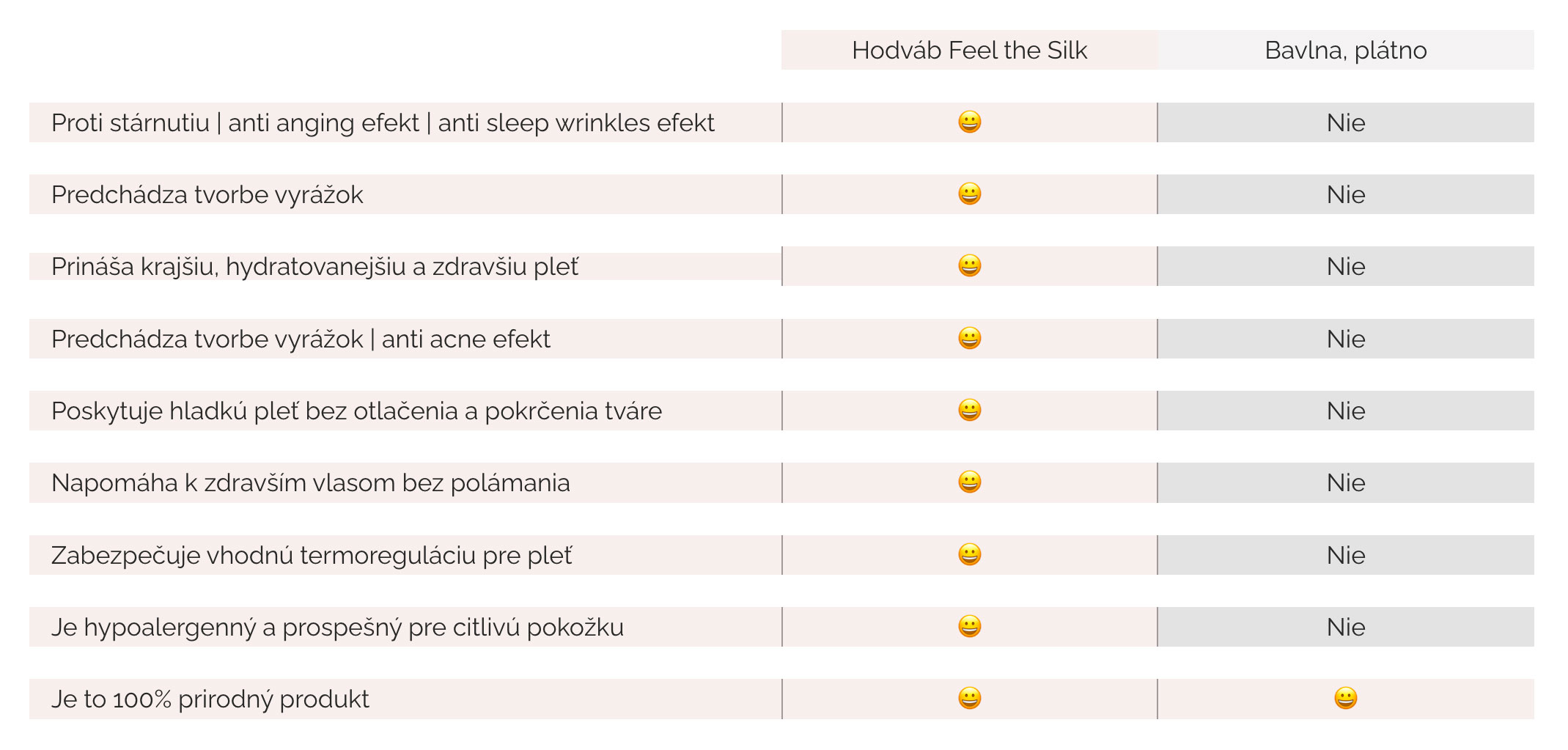Click Nie in the anti aging row

tap(1346, 122)
